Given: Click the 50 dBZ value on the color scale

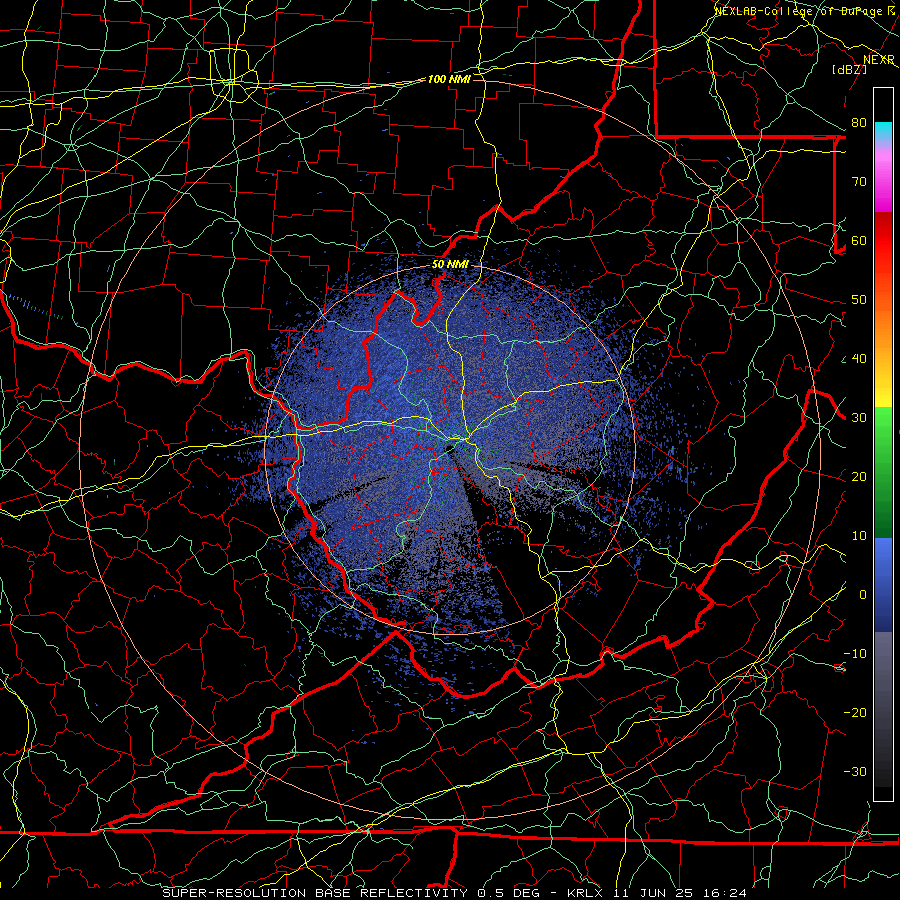Looking at the screenshot, I should coord(859,300).
